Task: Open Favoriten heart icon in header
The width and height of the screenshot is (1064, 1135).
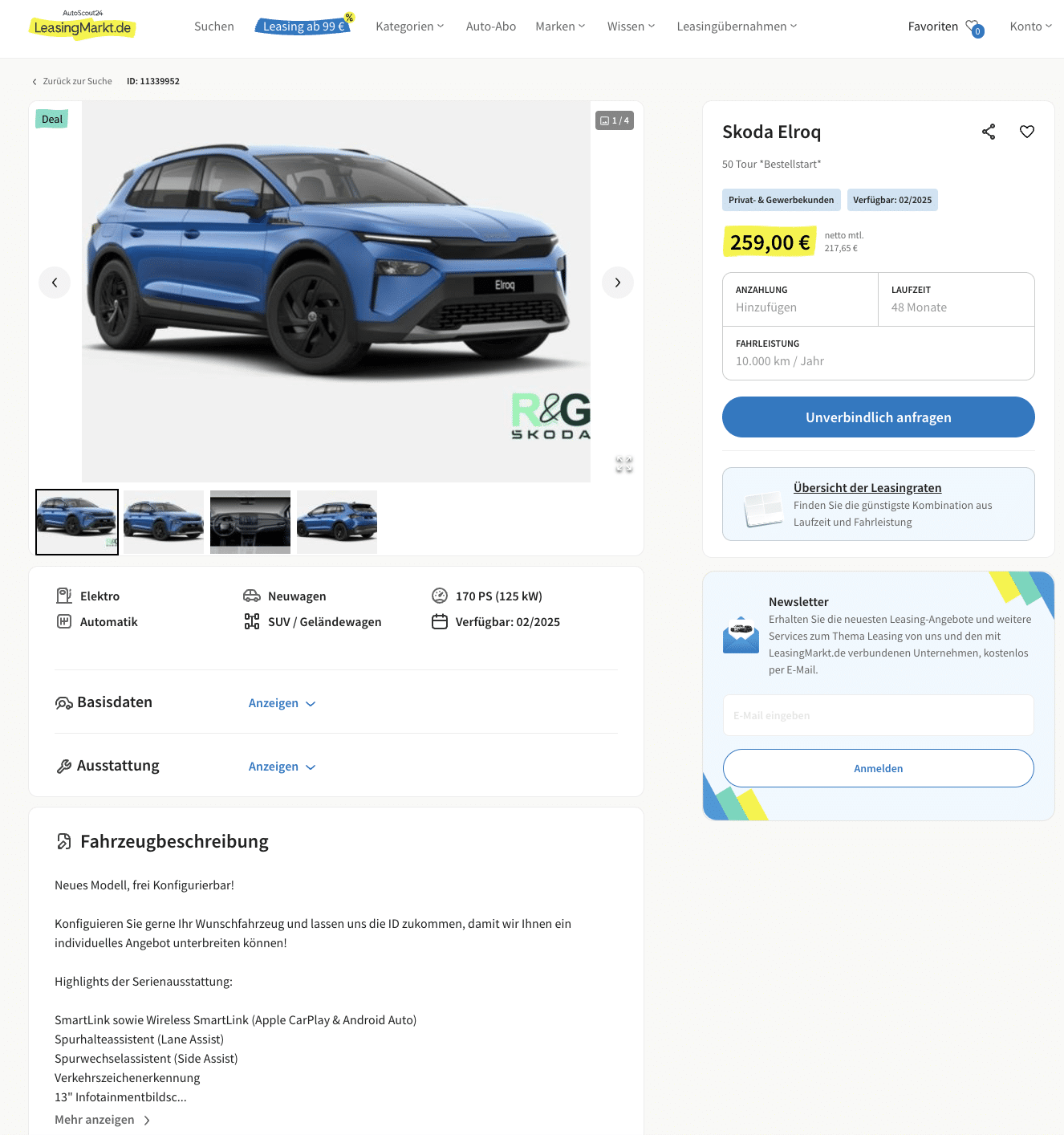Action: tap(974, 27)
